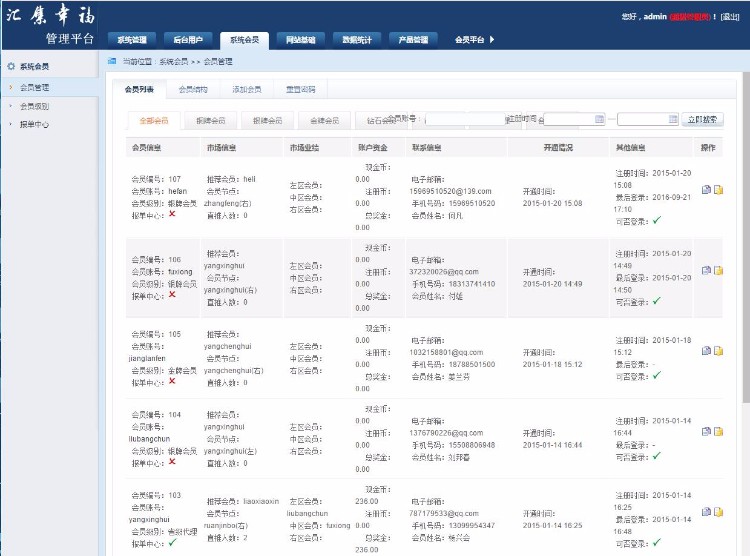Click the breadcrumb location icon
This screenshot has width=750, height=556.
(112, 61)
